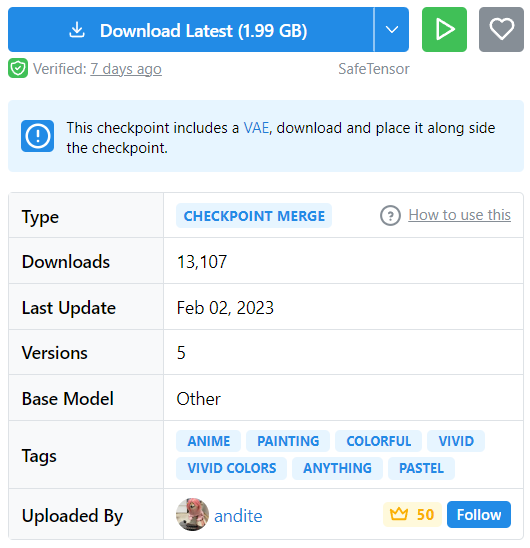
Task: Click Download Latest (1.99 GB) button
Action: [191, 30]
